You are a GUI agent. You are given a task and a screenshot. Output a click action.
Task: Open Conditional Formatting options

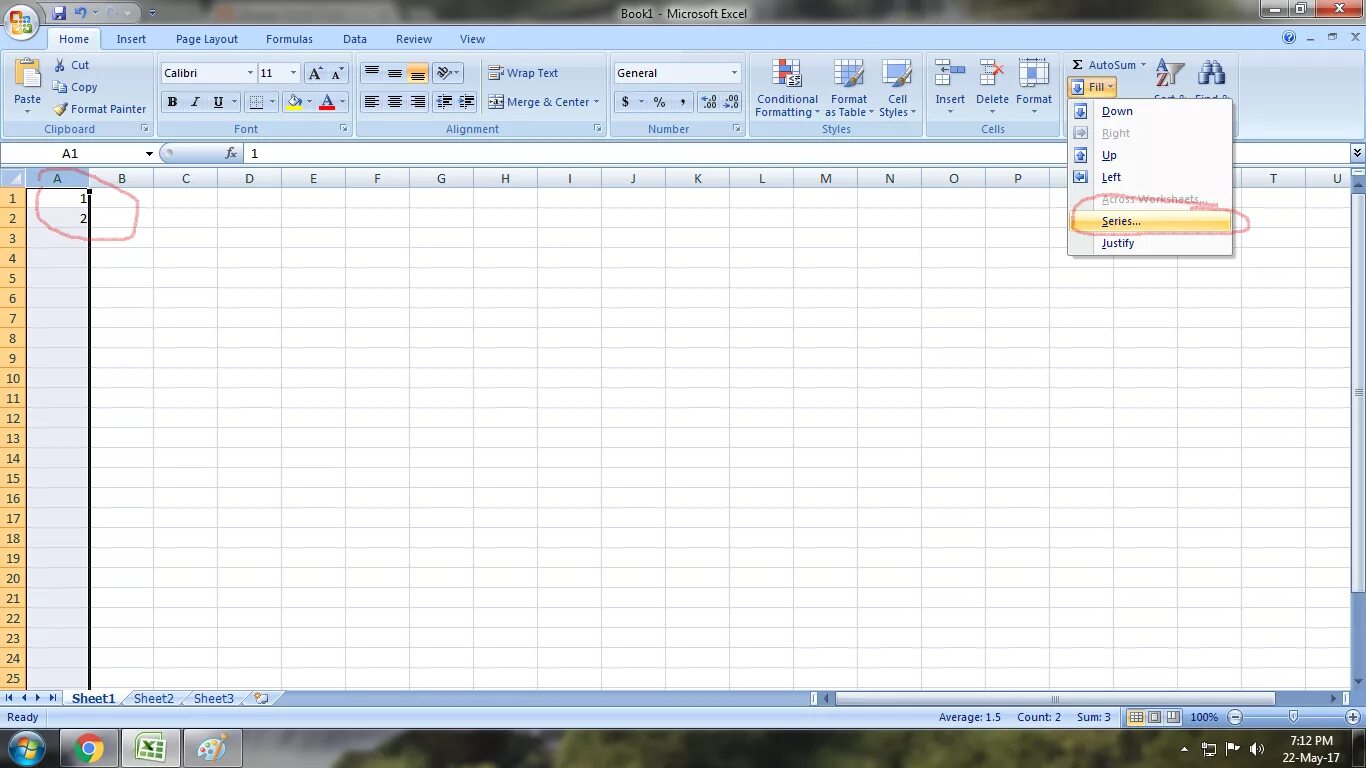787,88
